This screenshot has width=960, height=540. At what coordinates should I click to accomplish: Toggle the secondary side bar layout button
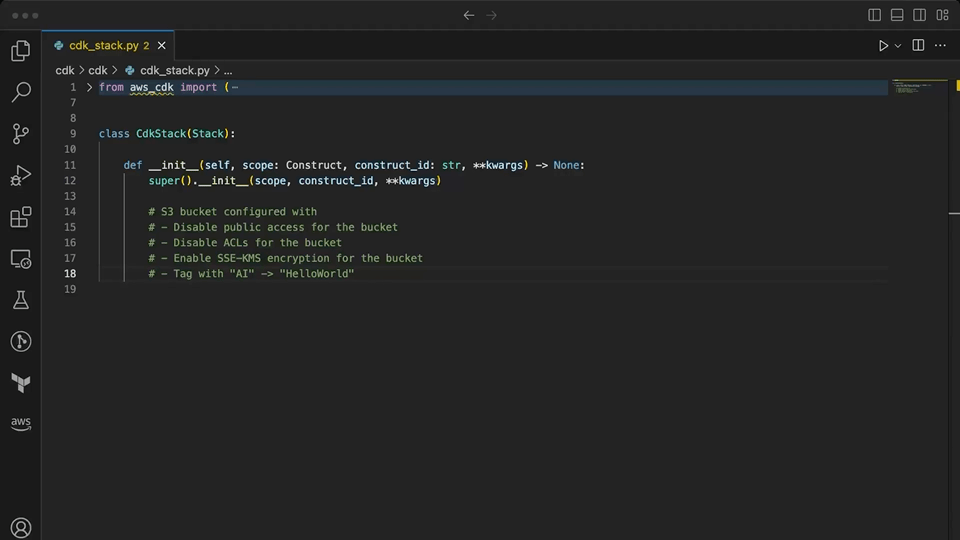click(919, 15)
